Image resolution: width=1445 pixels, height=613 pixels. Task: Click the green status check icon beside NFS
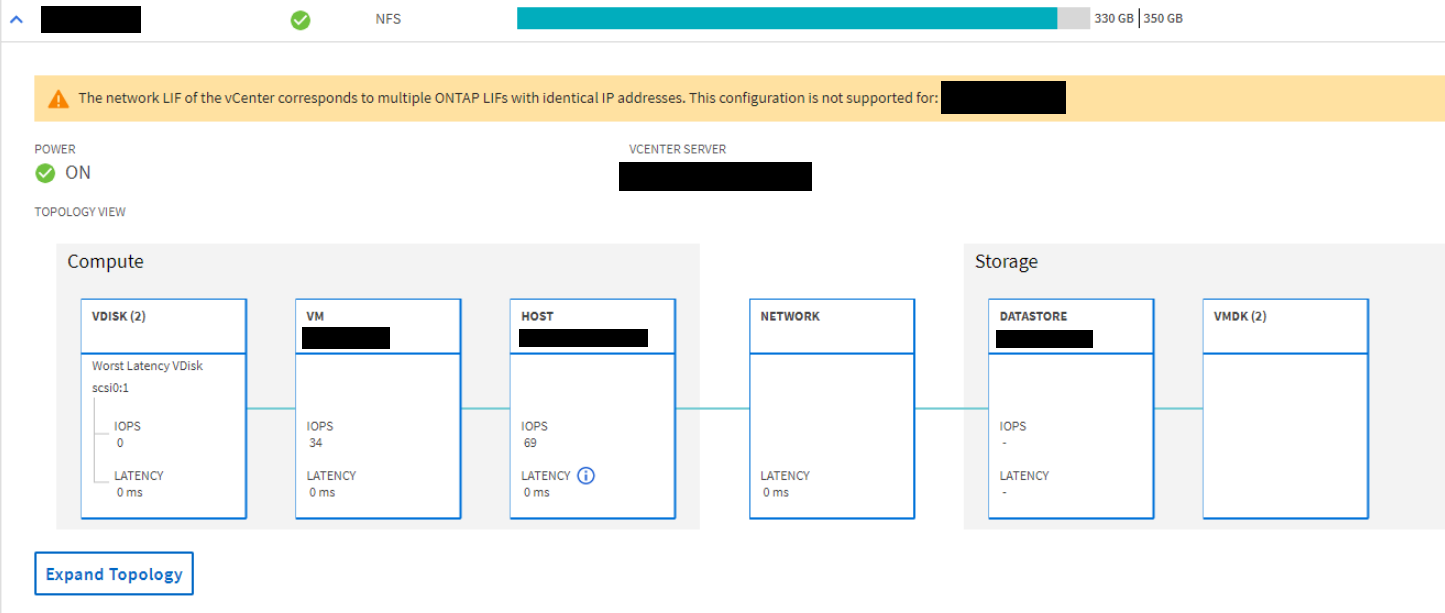(x=300, y=19)
